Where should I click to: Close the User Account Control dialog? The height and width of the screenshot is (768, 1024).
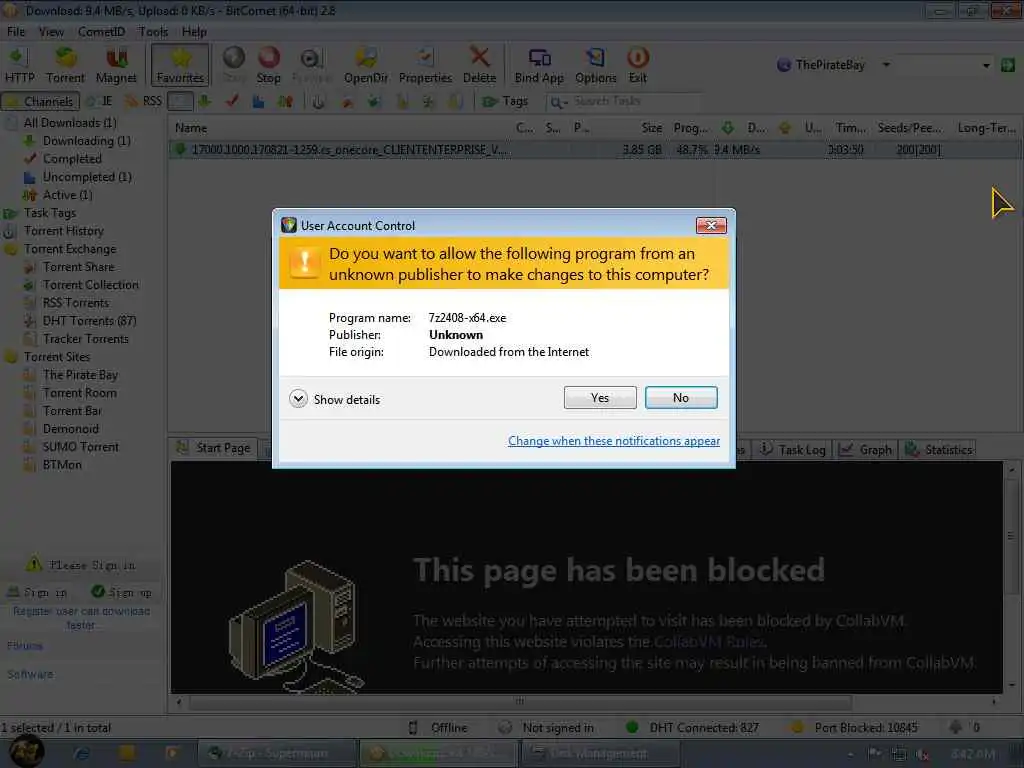(x=711, y=225)
